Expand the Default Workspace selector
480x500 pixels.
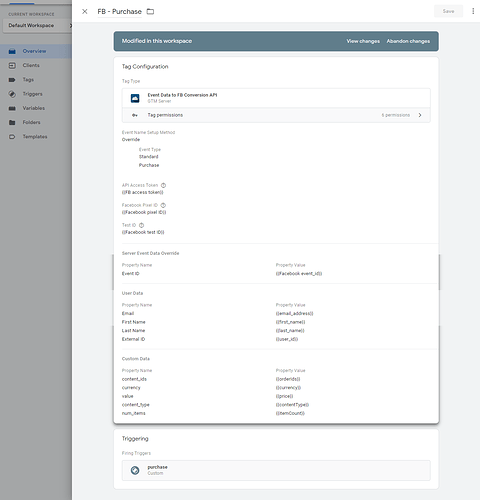tap(37, 26)
